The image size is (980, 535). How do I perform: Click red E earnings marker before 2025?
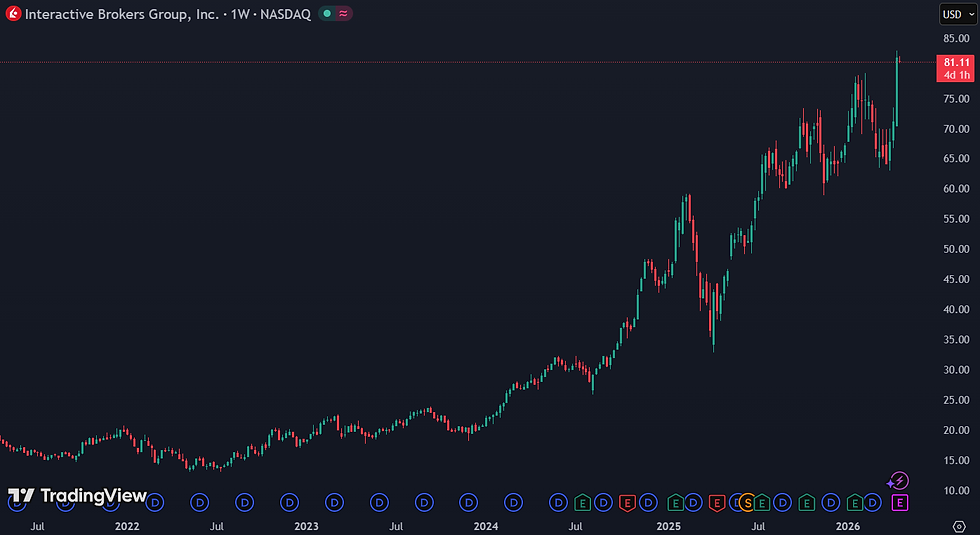pos(628,502)
